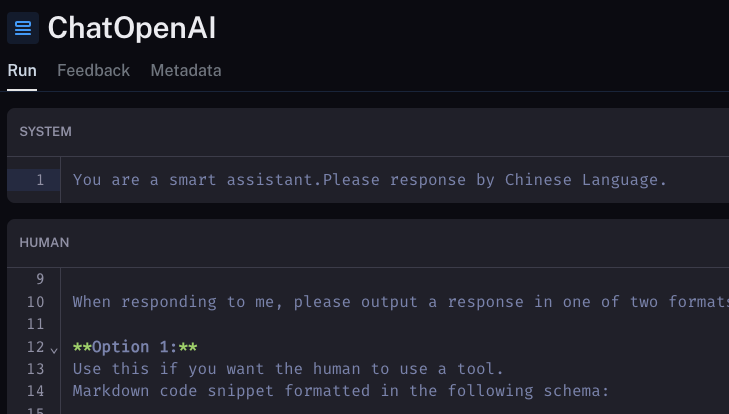Click line number 14 in the gutter
The height and width of the screenshot is (414, 729).
point(36,391)
